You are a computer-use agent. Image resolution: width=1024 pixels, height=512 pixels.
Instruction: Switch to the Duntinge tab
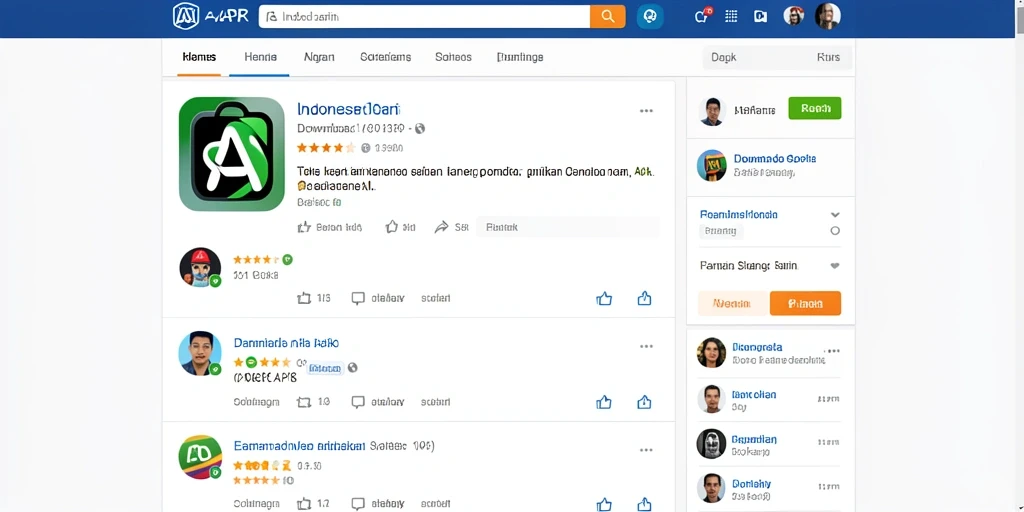pyautogui.click(x=520, y=57)
